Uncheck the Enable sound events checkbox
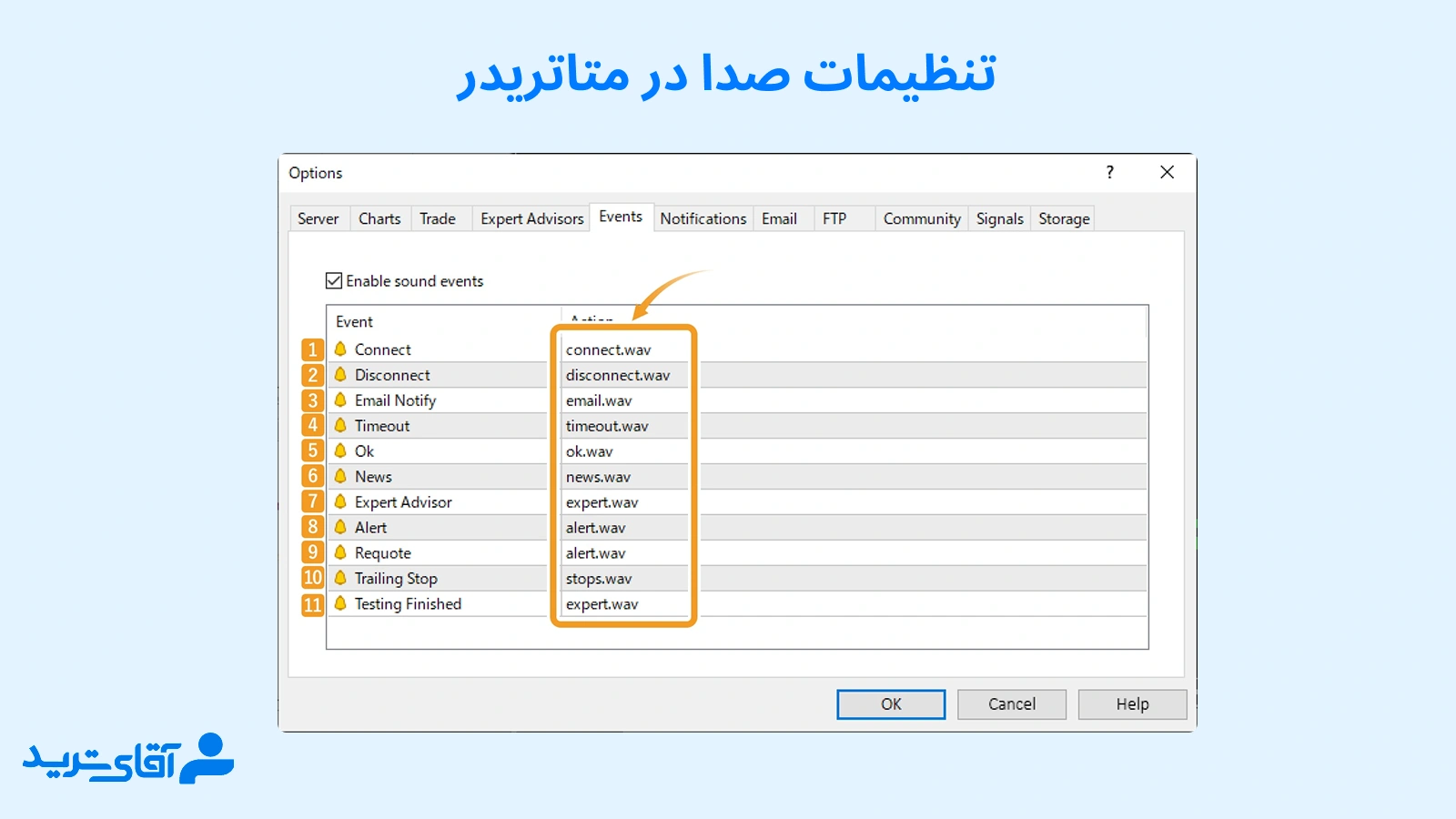The width and height of the screenshot is (1456, 819). tap(332, 281)
